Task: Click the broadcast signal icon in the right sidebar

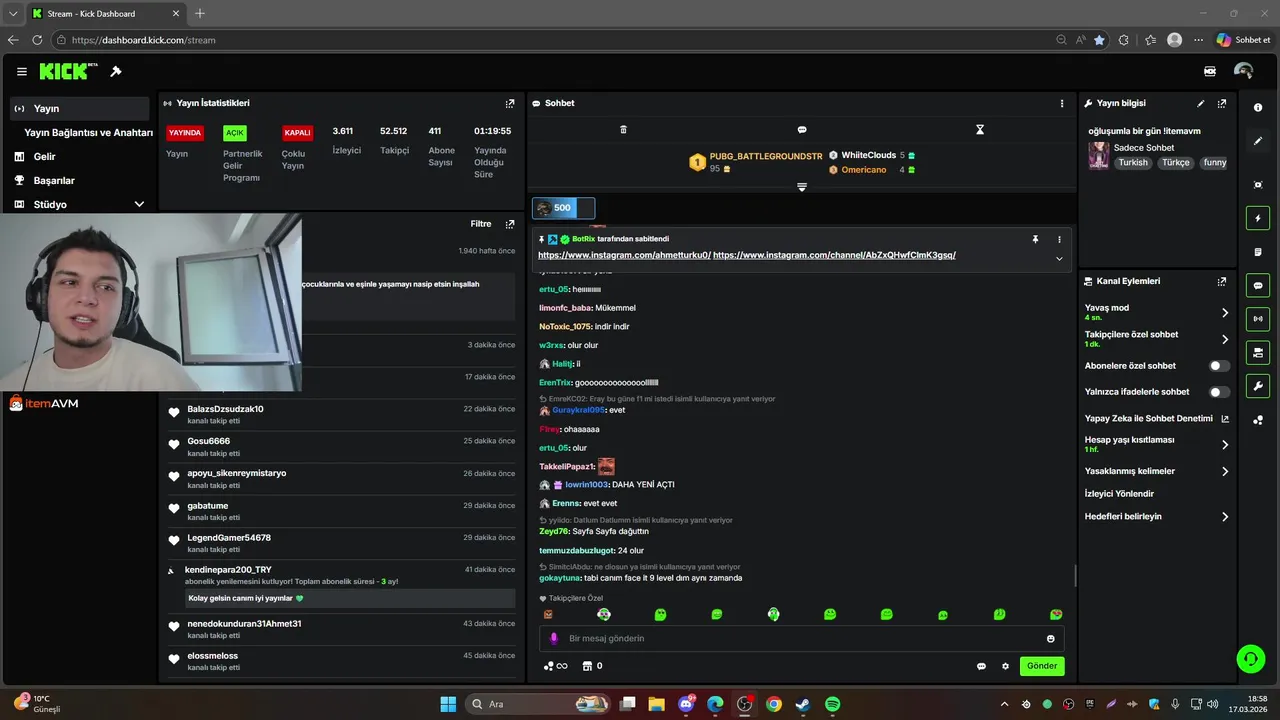Action: click(x=1258, y=319)
